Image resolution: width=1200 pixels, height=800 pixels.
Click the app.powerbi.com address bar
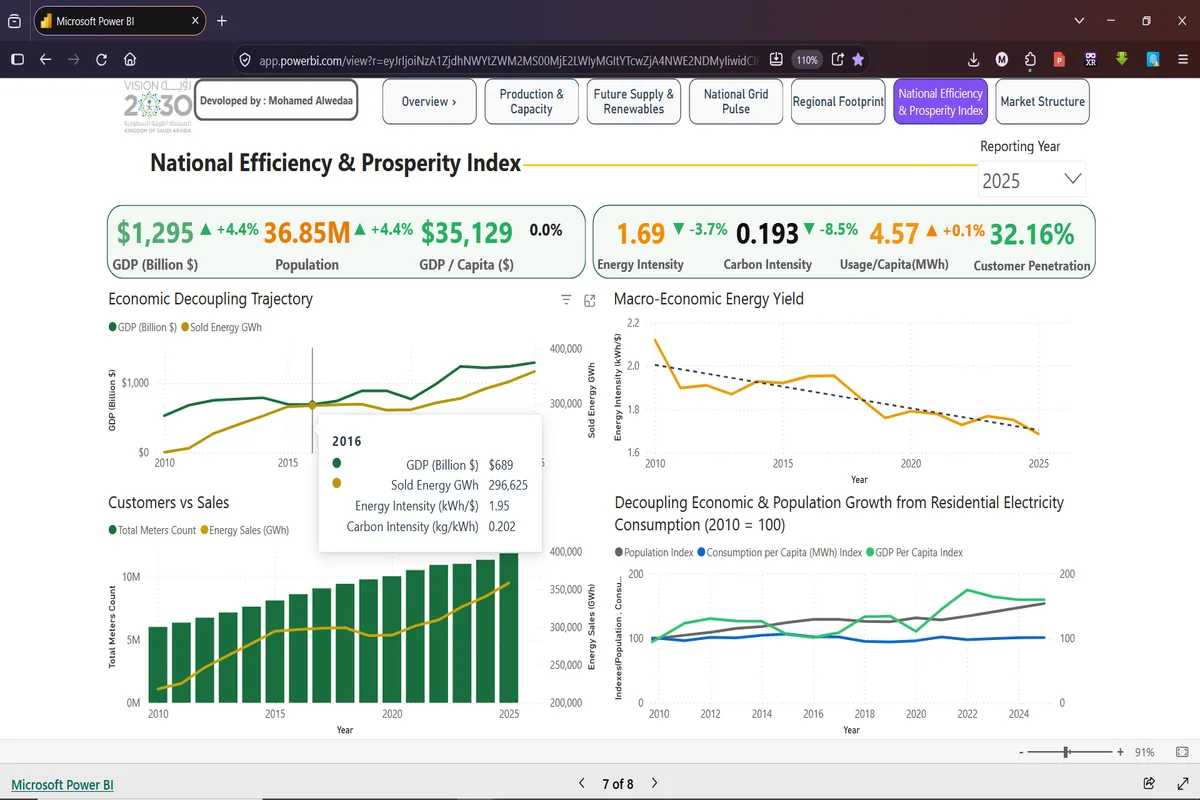click(x=506, y=60)
